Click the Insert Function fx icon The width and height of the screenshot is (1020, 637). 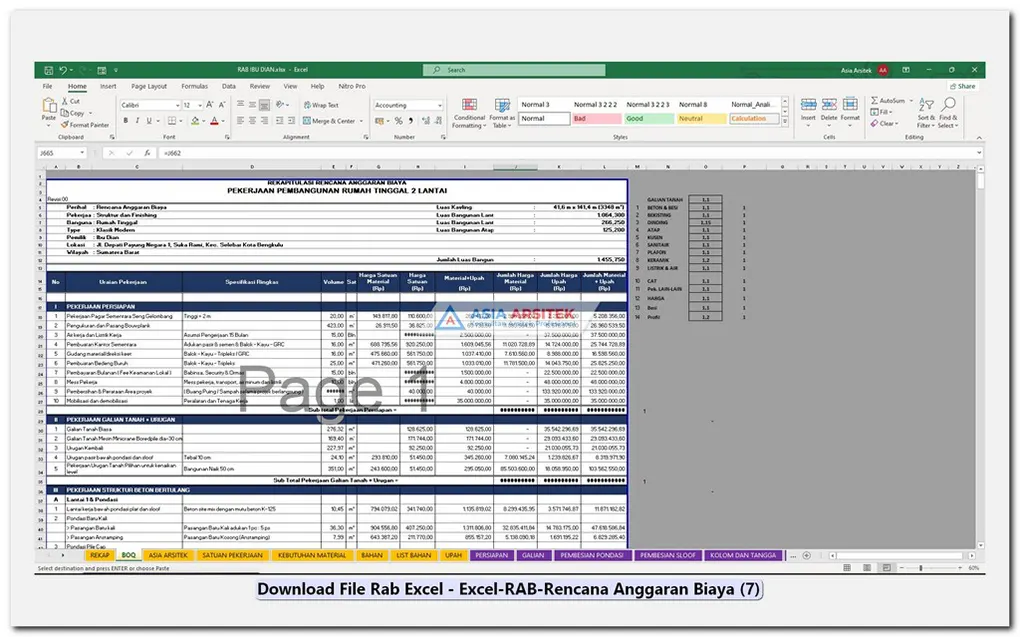click(x=148, y=153)
